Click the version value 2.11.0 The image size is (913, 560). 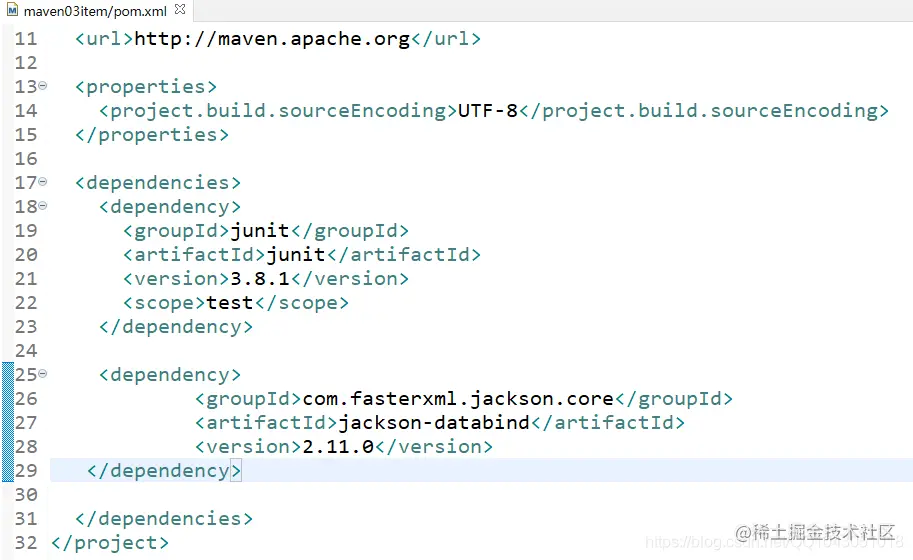click(338, 446)
